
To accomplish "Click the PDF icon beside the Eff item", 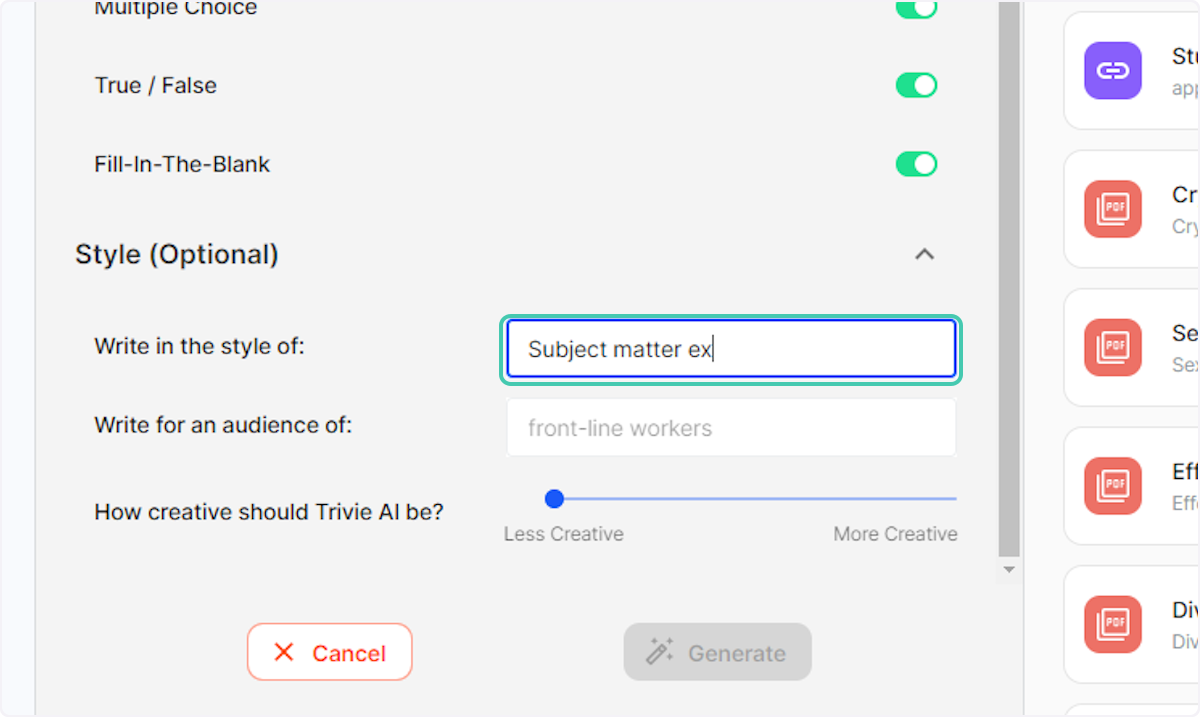I will pyautogui.click(x=1112, y=486).
